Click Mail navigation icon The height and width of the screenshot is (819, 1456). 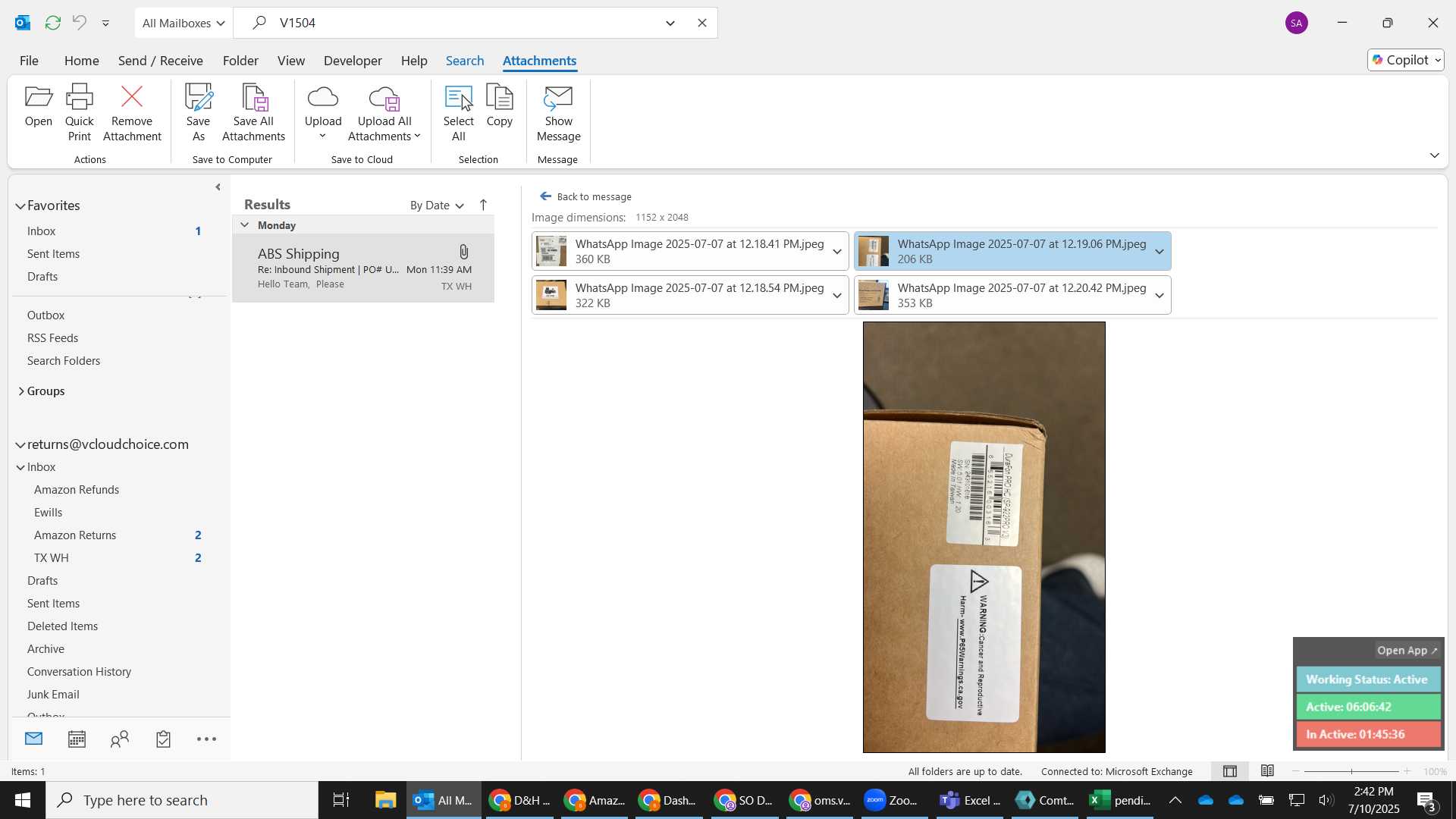tap(33, 739)
